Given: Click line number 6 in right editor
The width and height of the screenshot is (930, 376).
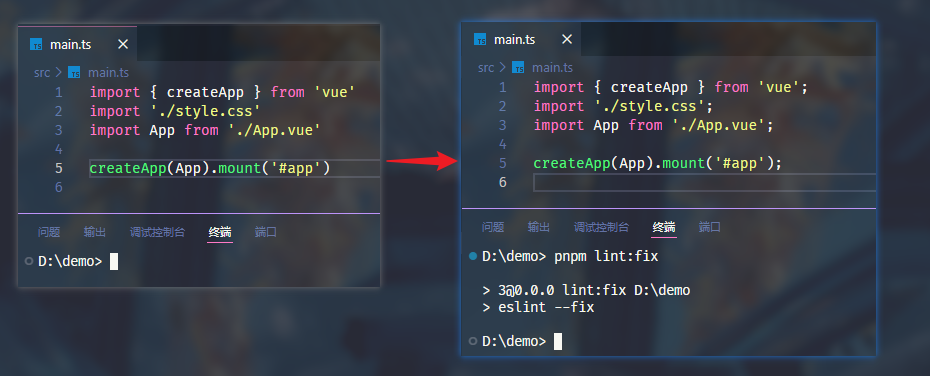Looking at the screenshot, I should pos(503,183).
